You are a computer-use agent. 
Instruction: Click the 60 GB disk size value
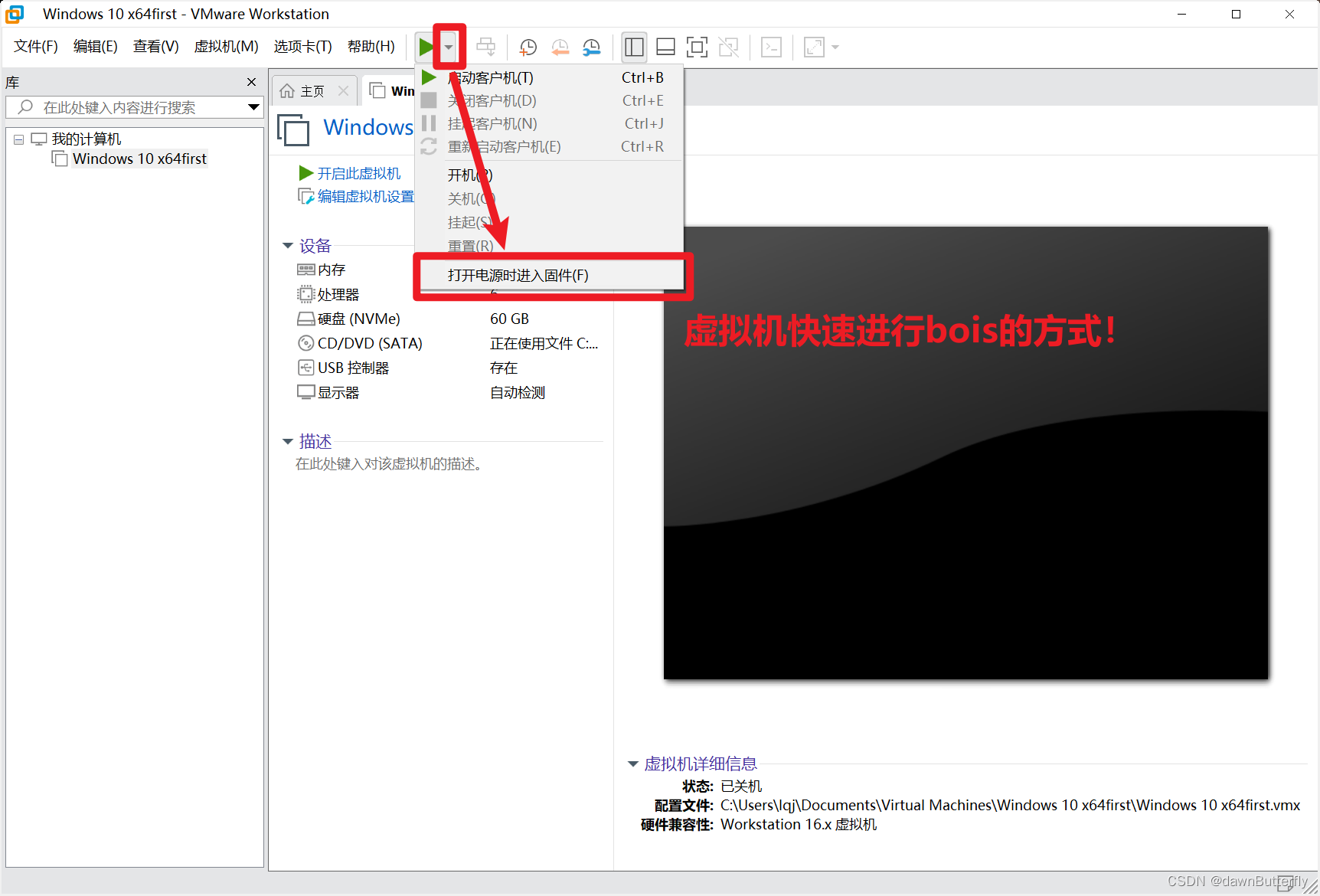[510, 319]
